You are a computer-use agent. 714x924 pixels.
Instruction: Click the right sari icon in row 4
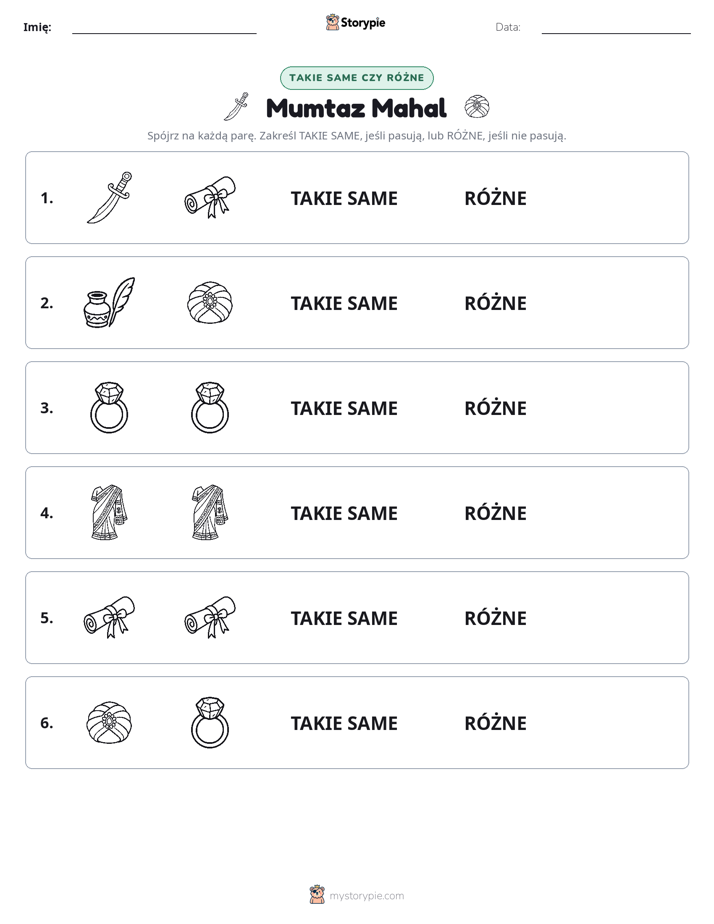point(210,512)
